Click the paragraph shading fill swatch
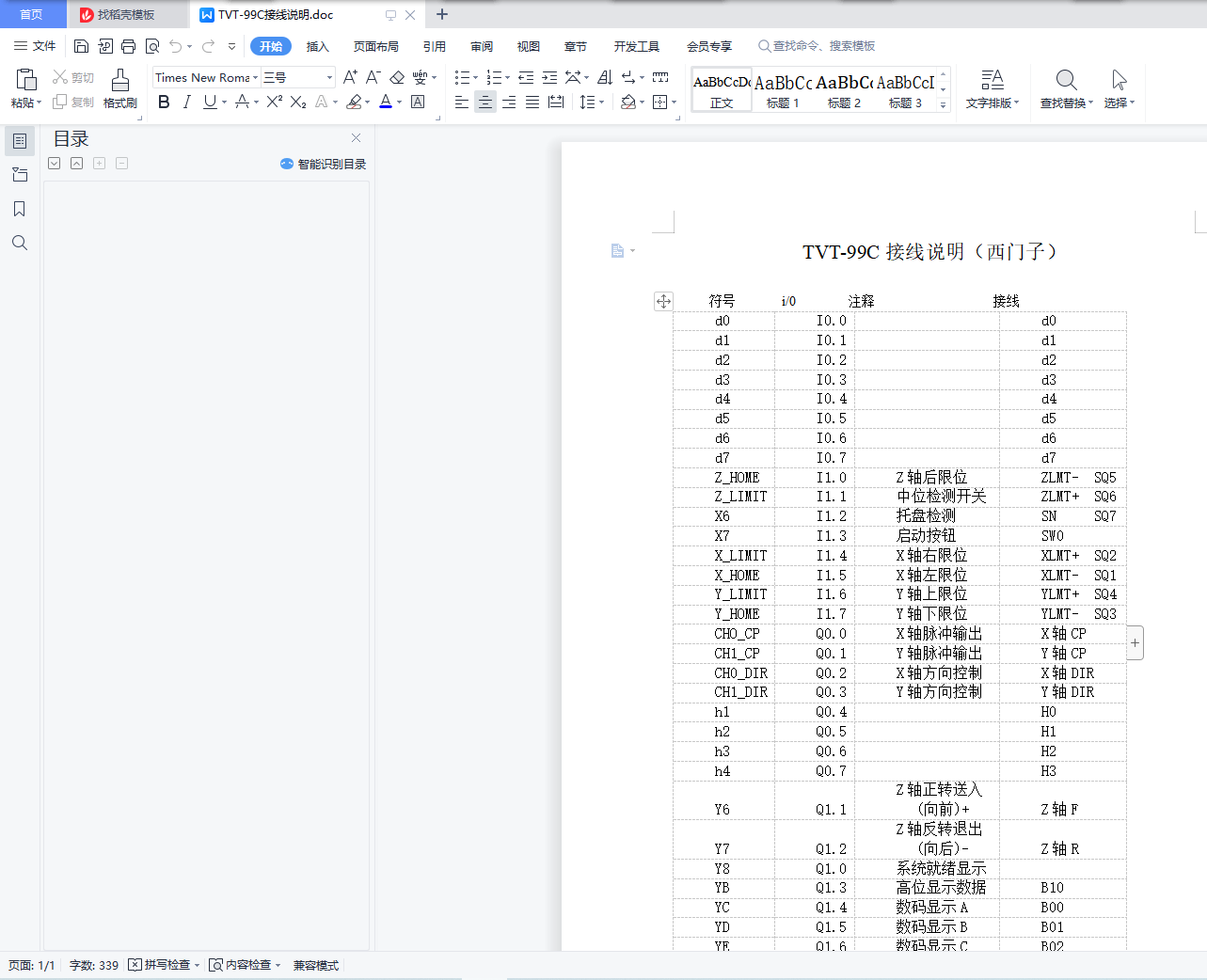The image size is (1207, 980). [627, 102]
